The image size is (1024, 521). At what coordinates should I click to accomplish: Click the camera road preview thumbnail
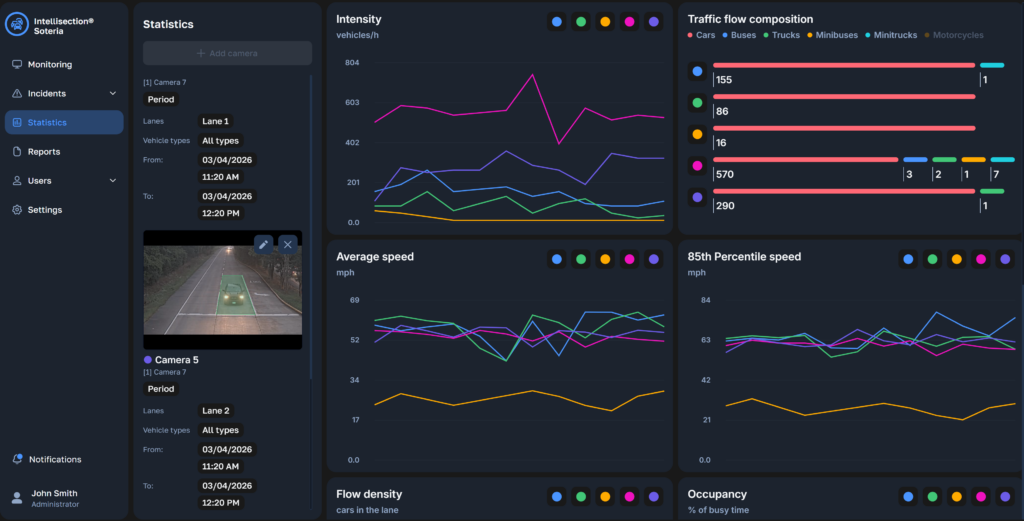coord(223,290)
